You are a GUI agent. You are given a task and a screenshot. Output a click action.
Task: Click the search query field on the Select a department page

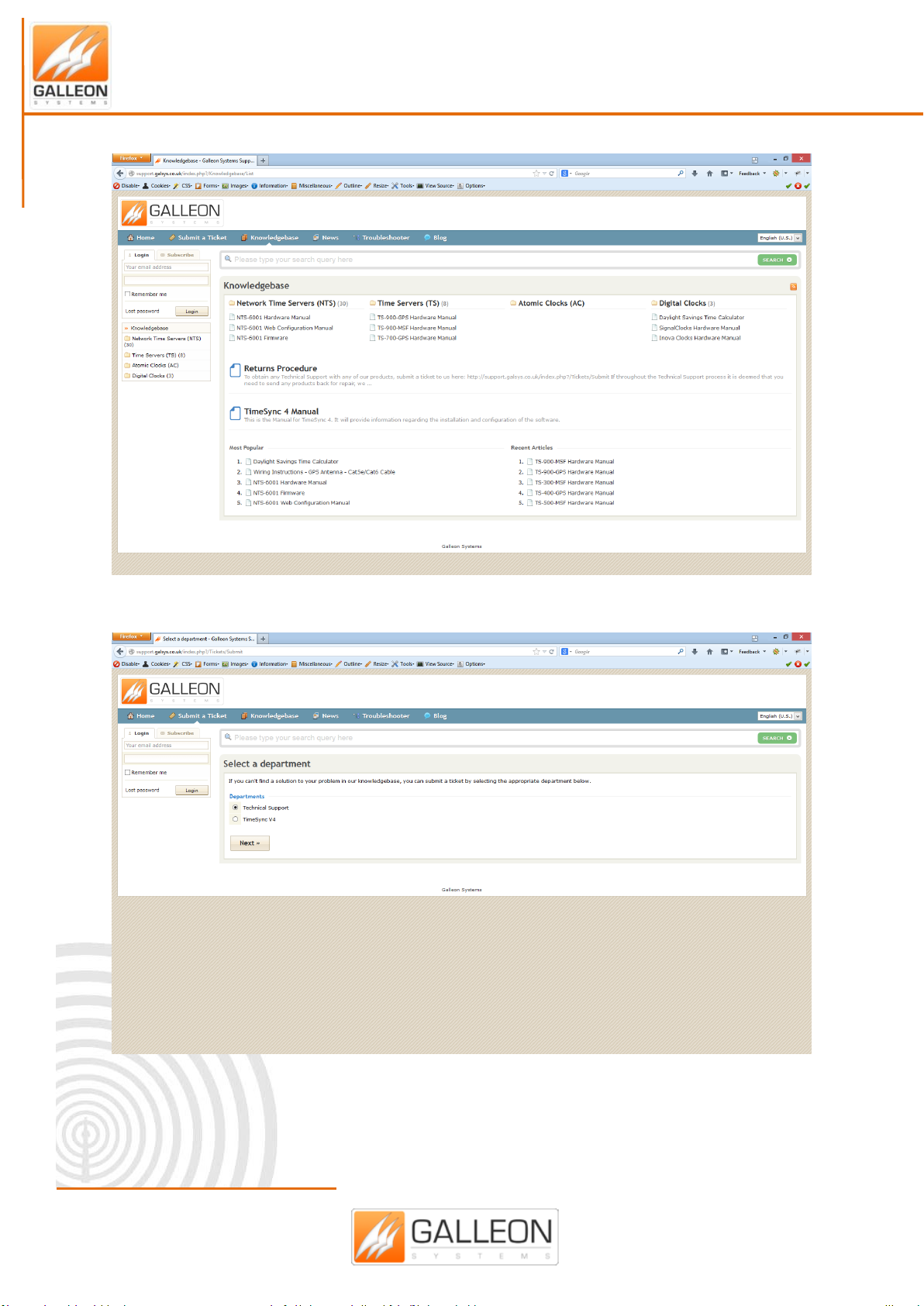[x=490, y=738]
